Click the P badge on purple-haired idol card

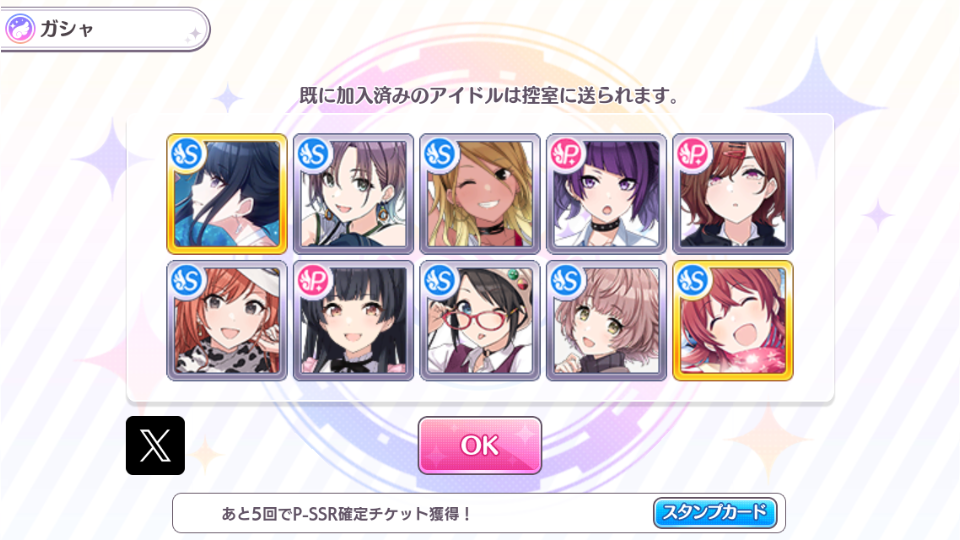click(x=566, y=154)
